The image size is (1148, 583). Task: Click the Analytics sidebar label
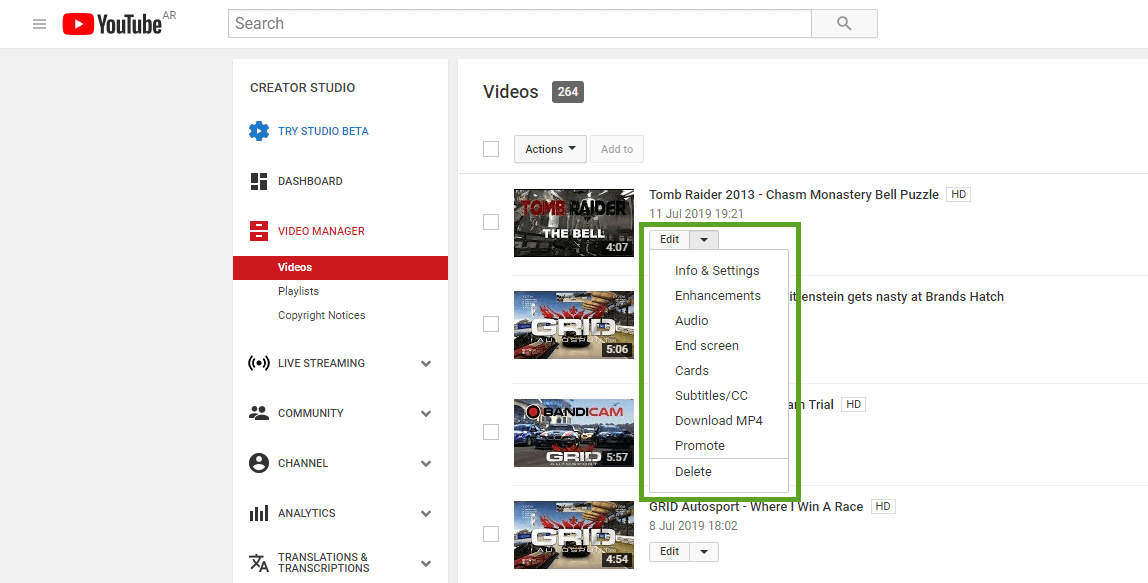point(307,513)
